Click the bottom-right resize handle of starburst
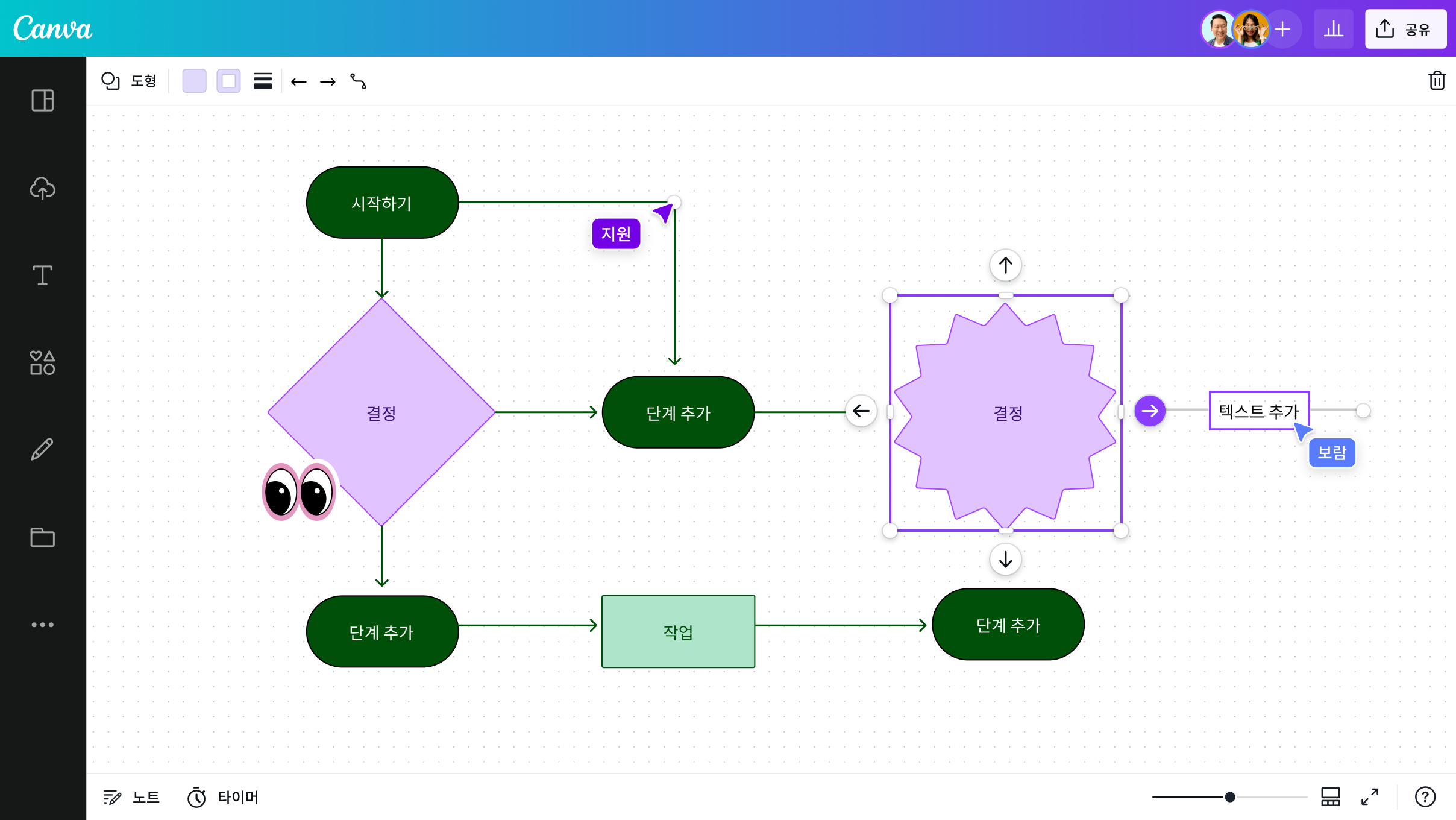This screenshot has width=1456, height=820. click(1121, 531)
